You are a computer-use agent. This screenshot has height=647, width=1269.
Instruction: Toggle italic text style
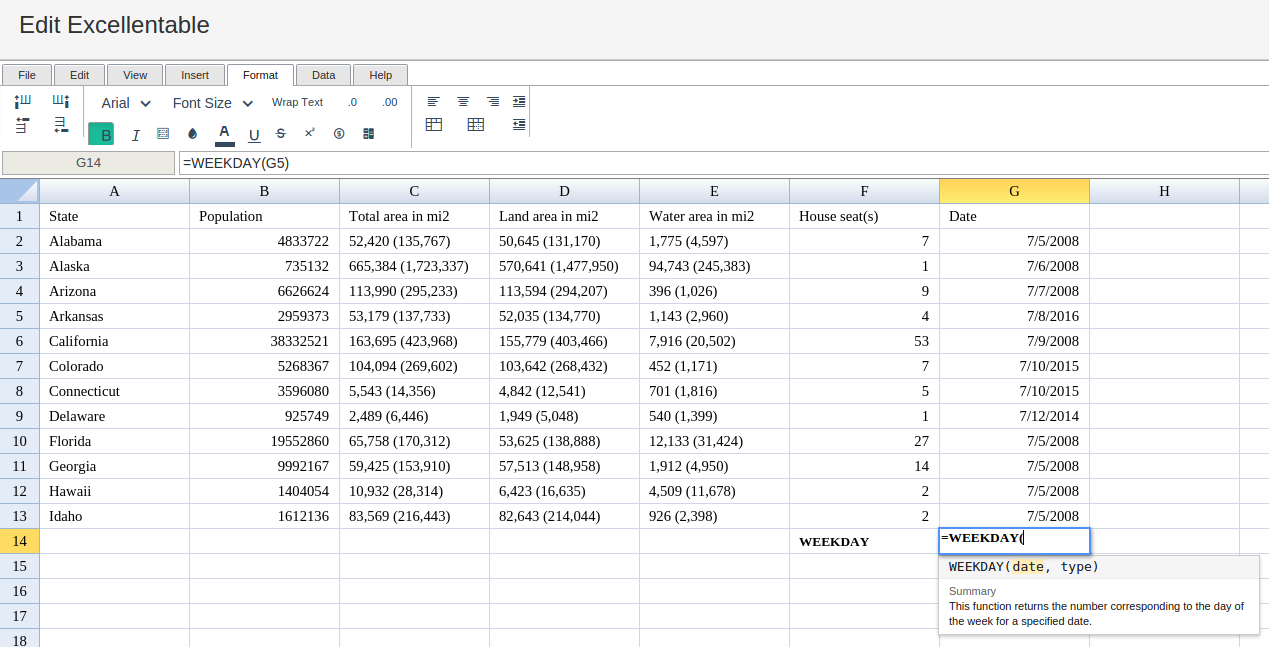click(x=135, y=135)
